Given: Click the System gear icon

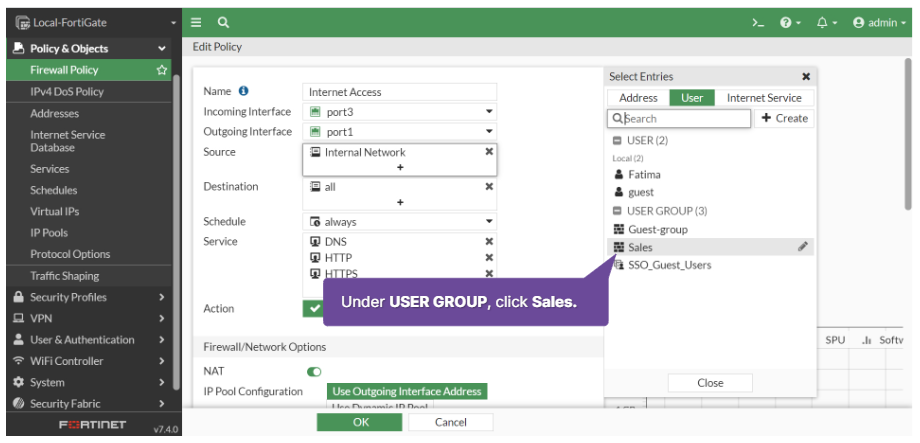Looking at the screenshot, I should [x=19, y=382].
